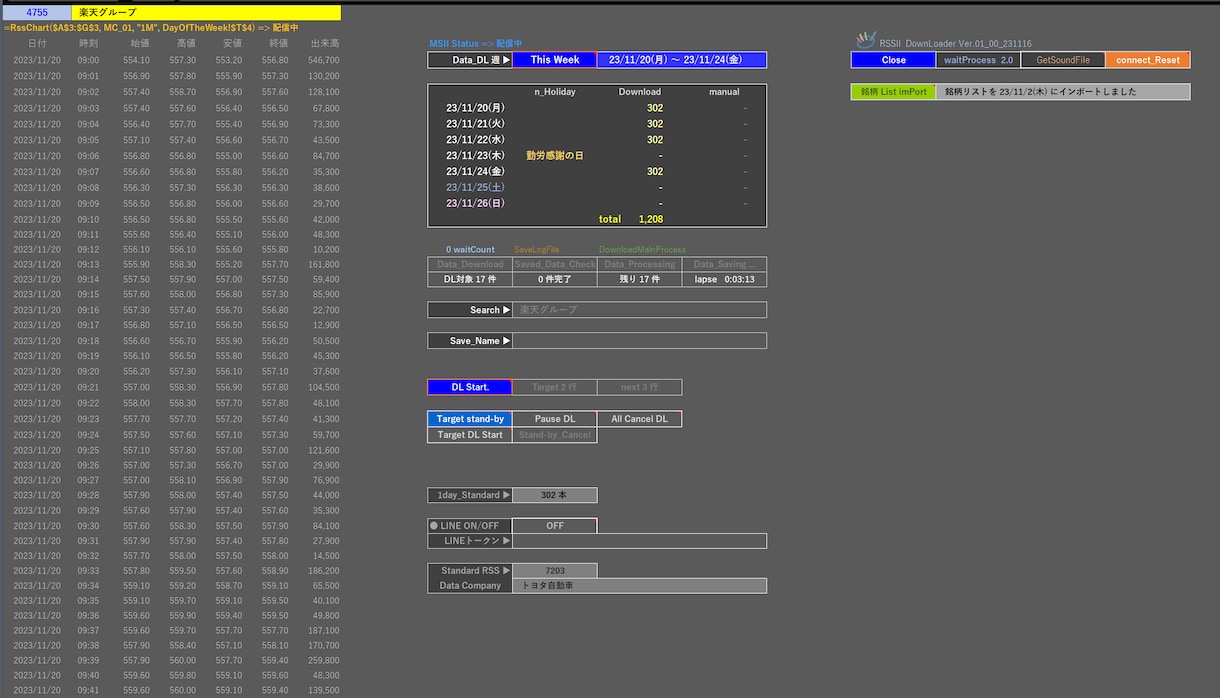The image size is (1220, 698).
Task: Click the GetSoundFile button
Action: (1063, 60)
